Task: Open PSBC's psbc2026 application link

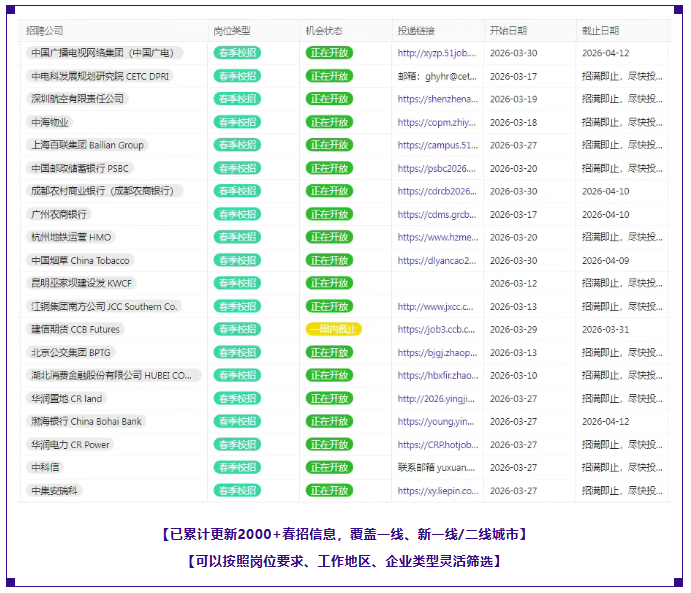Action: (x=437, y=168)
